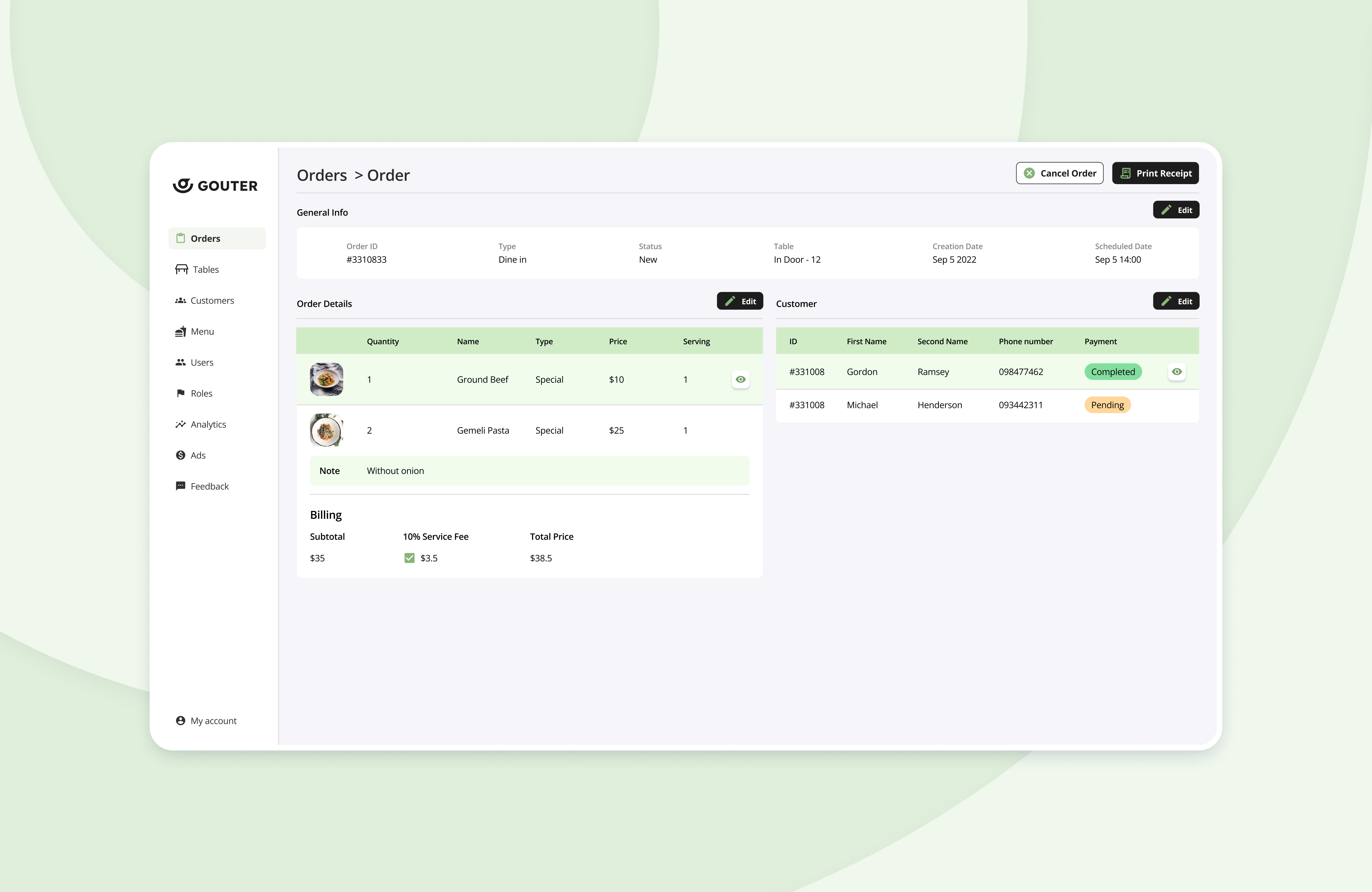
Task: Click the Gemeli Pasta dish thumbnail
Action: pyautogui.click(x=326, y=430)
